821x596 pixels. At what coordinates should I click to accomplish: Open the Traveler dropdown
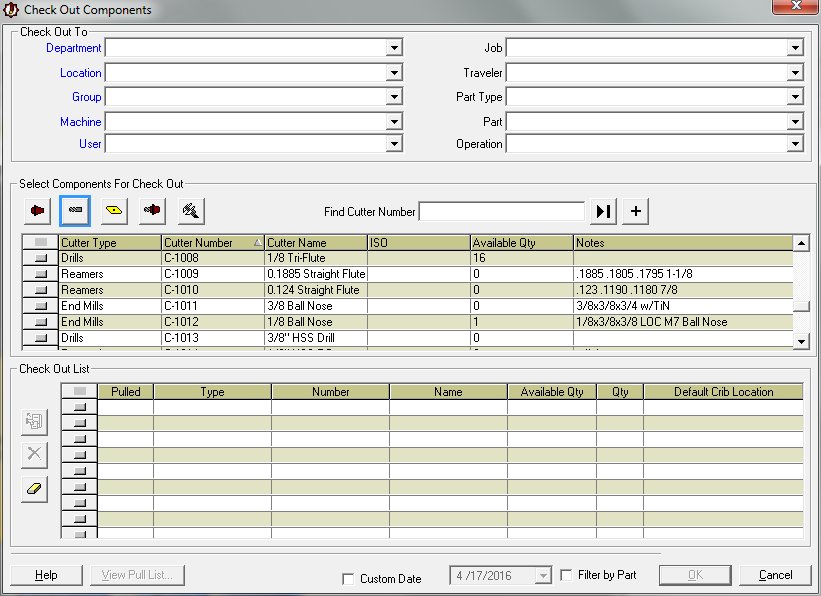[x=795, y=72]
